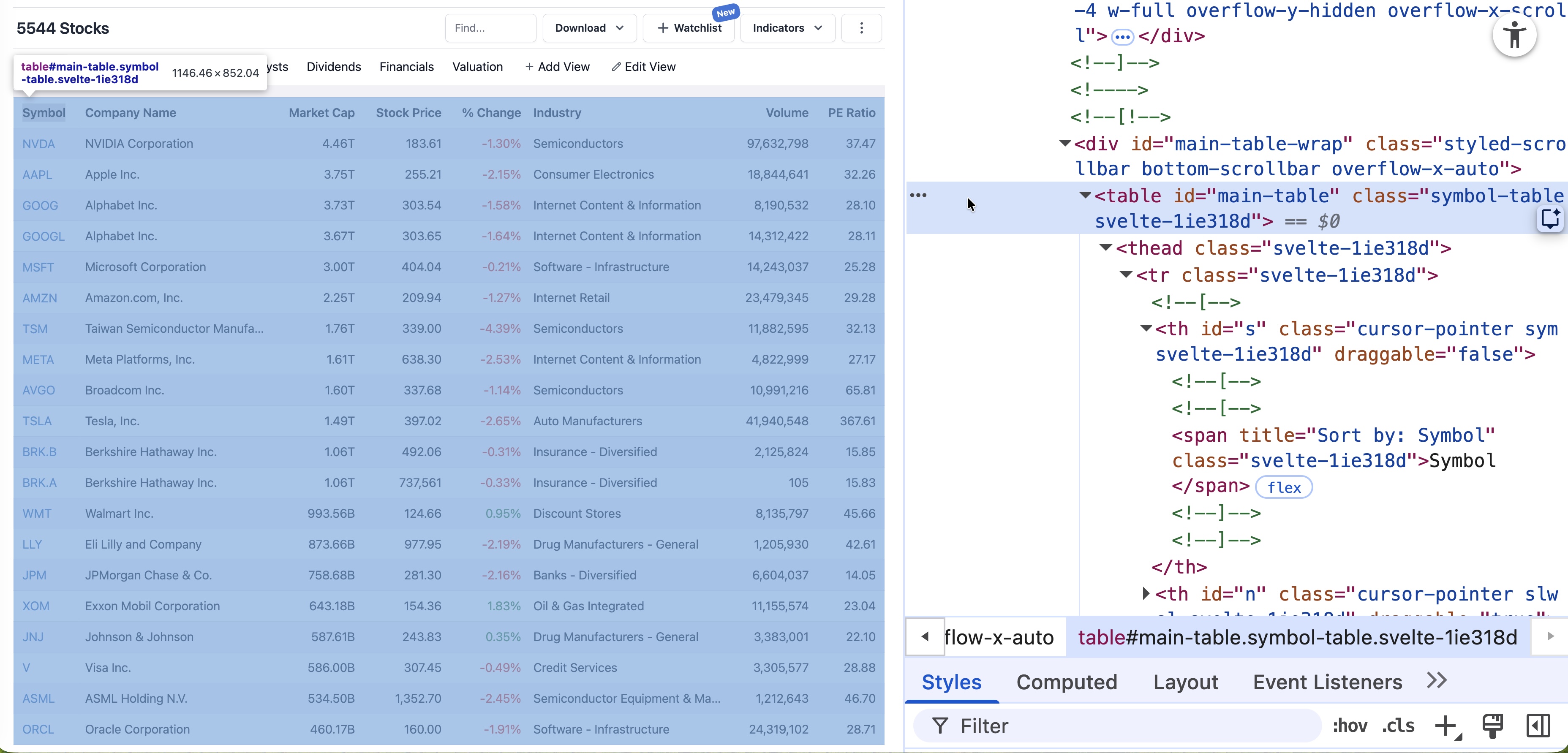
Task: Open the Indicators dropdown
Action: (x=787, y=28)
